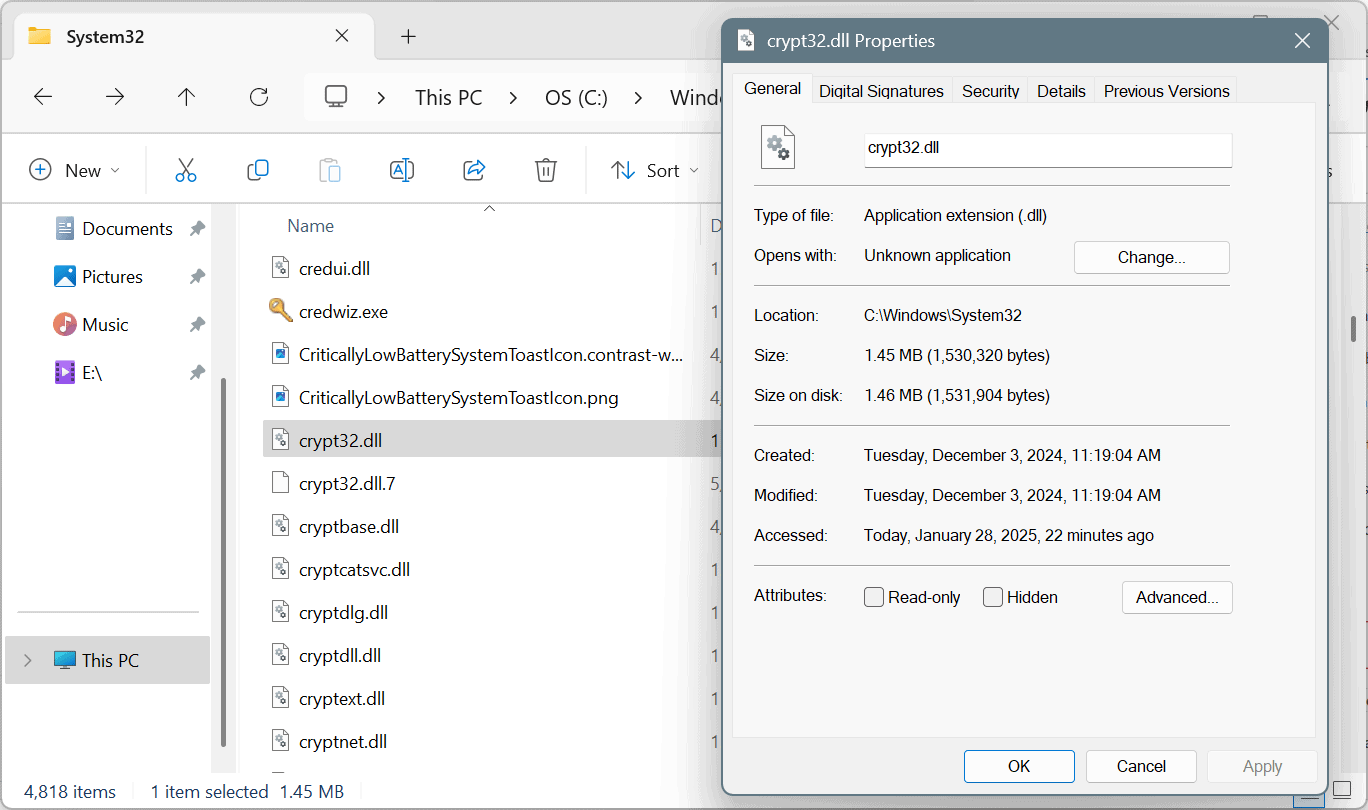Click the Pictures icon in sidebar
The width and height of the screenshot is (1368, 810).
[x=65, y=276]
